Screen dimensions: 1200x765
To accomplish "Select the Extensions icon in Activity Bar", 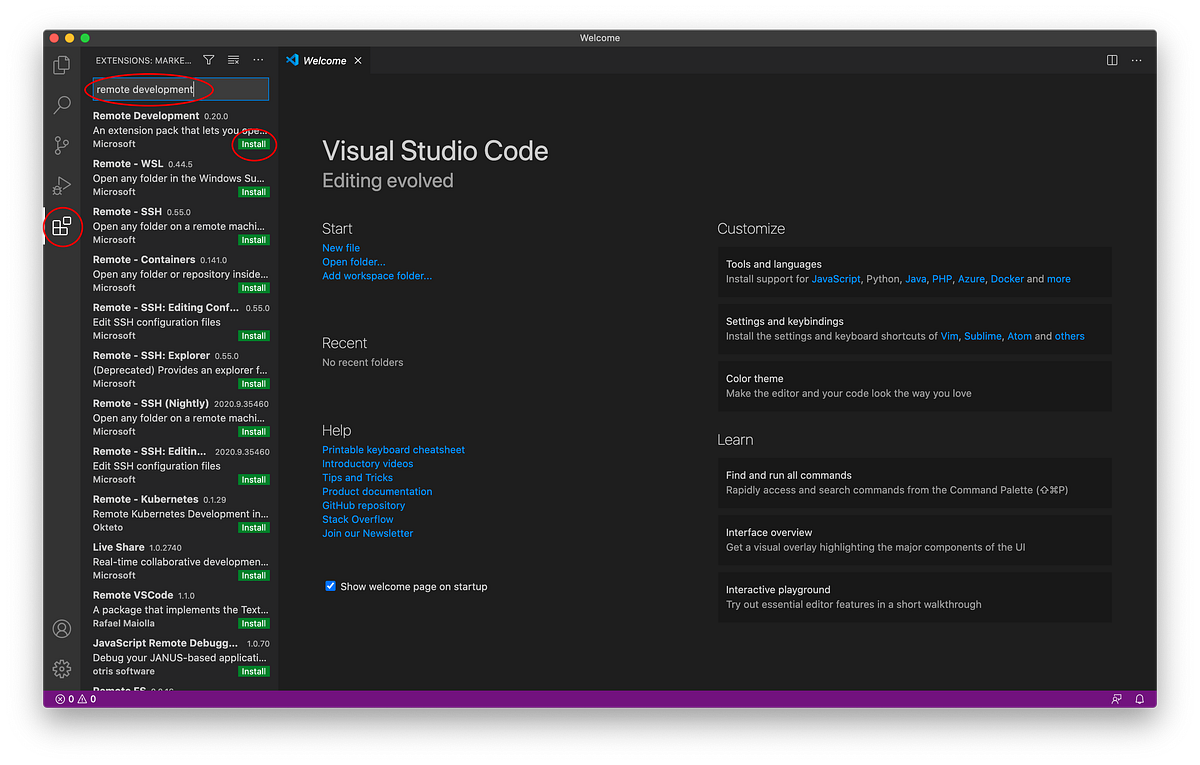I will pyautogui.click(x=61, y=226).
